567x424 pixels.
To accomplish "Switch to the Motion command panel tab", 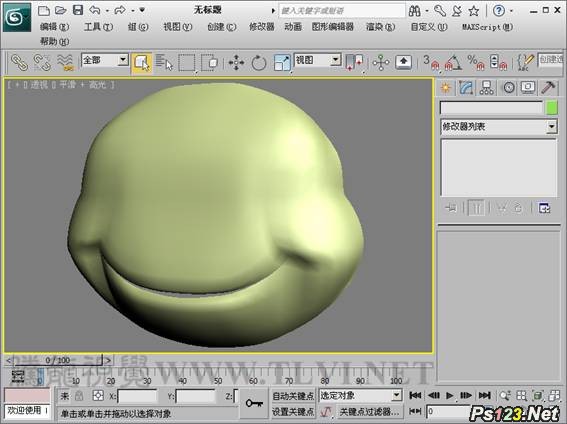I will coord(508,88).
